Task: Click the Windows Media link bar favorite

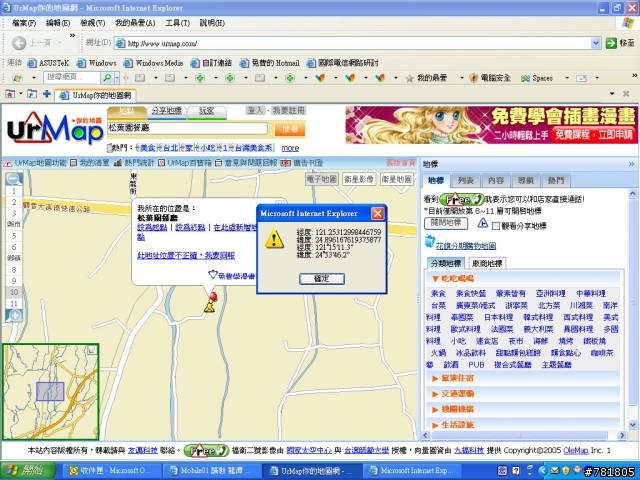Action: (x=153, y=63)
